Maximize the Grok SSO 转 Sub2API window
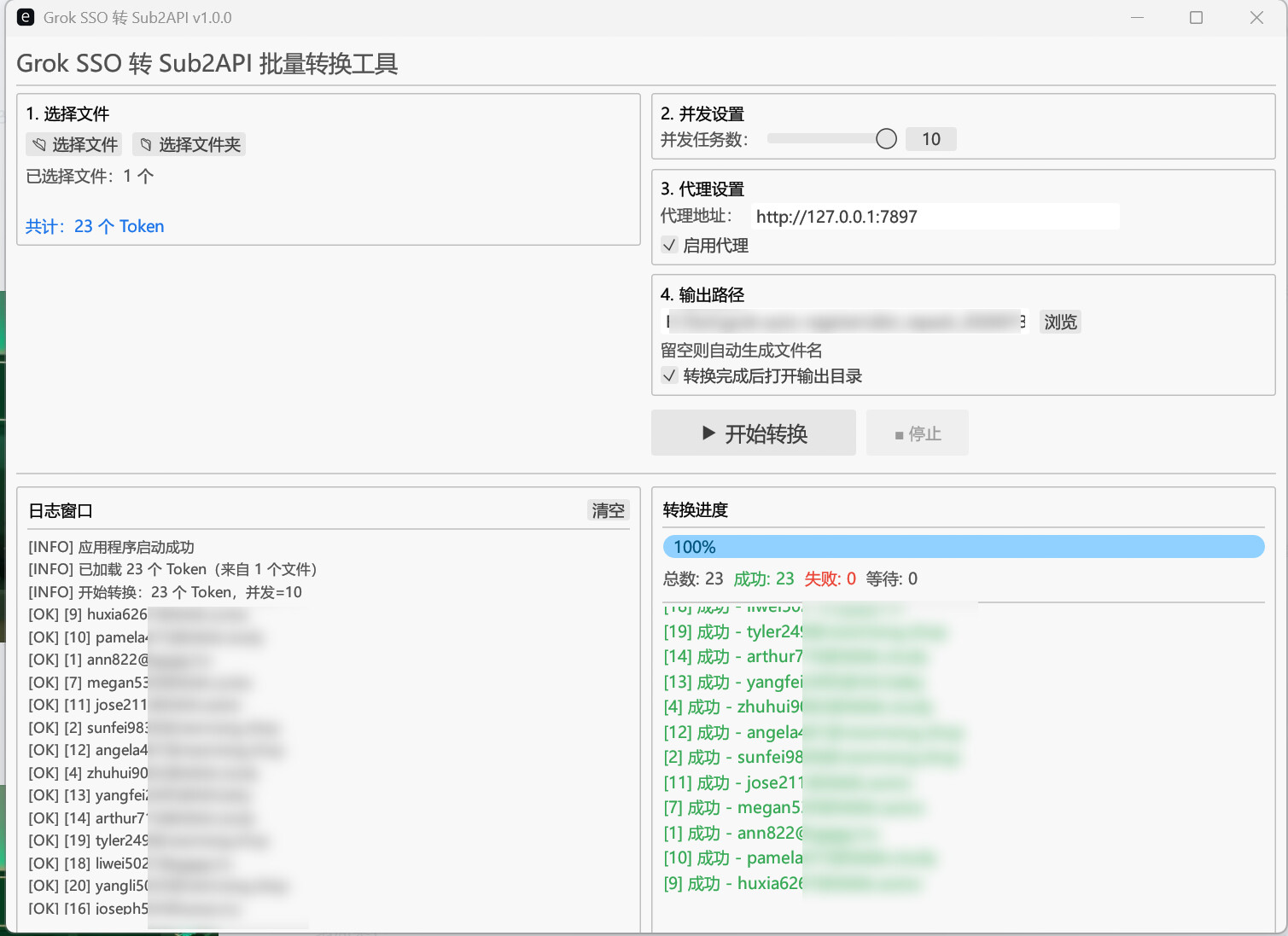Screen dimensions: 1288x936 point(1196,17)
